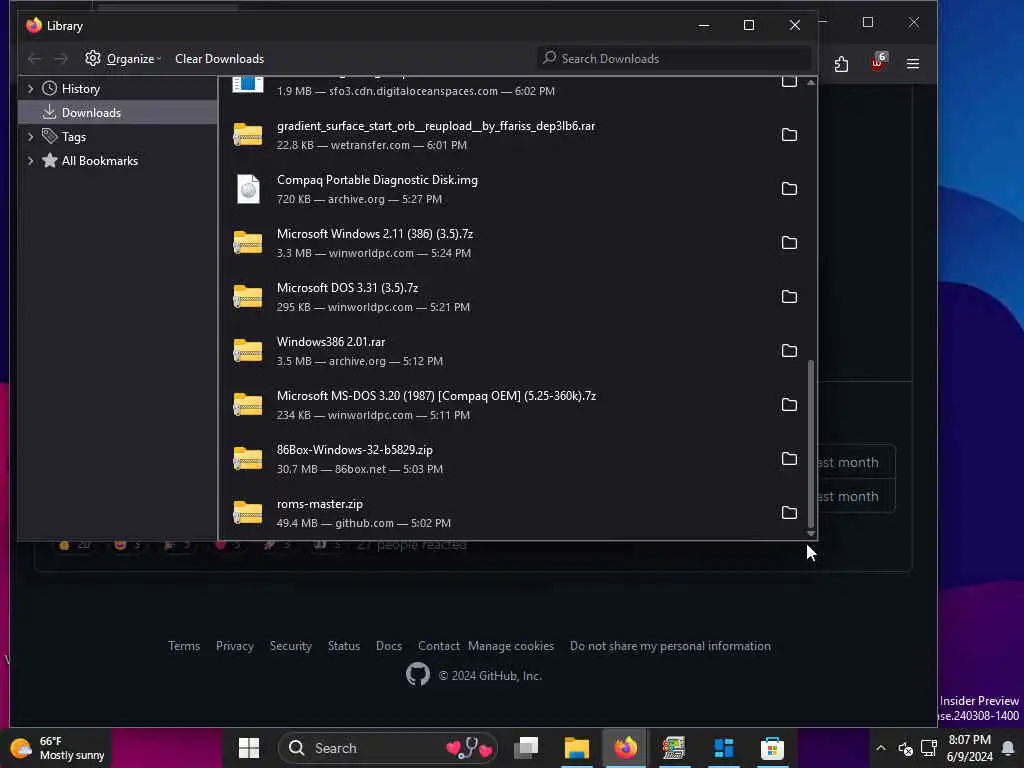Show hidden system tray icons

tap(880, 748)
